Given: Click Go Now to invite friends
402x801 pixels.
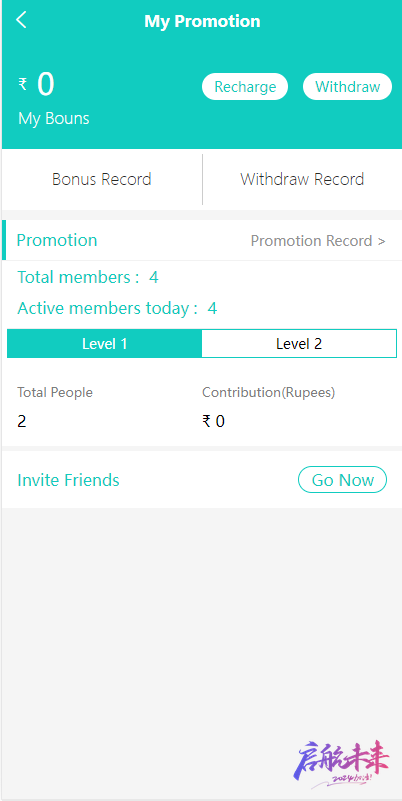Looking at the screenshot, I should (x=342, y=480).
